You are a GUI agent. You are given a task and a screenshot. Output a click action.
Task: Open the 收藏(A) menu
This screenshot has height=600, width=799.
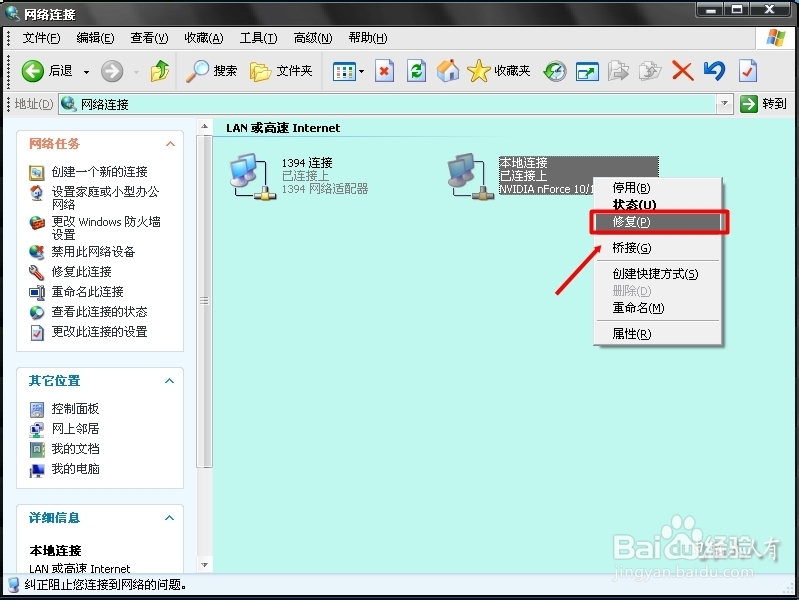point(203,38)
